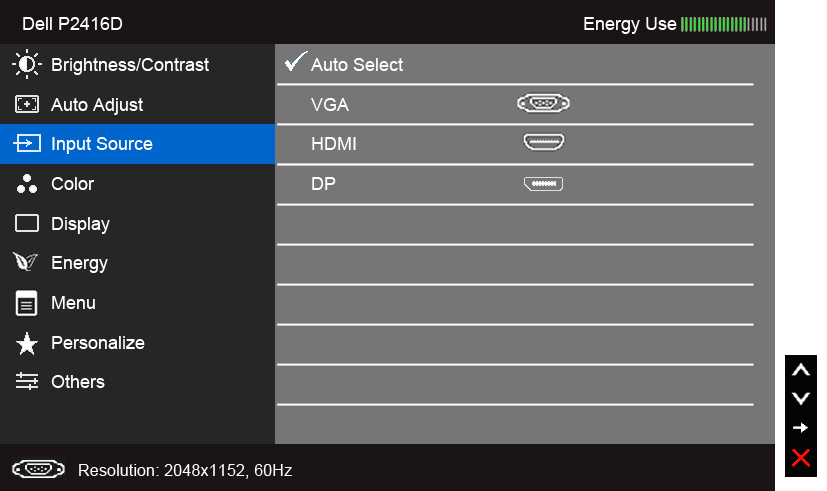Click the Personalize star icon

click(x=26, y=343)
